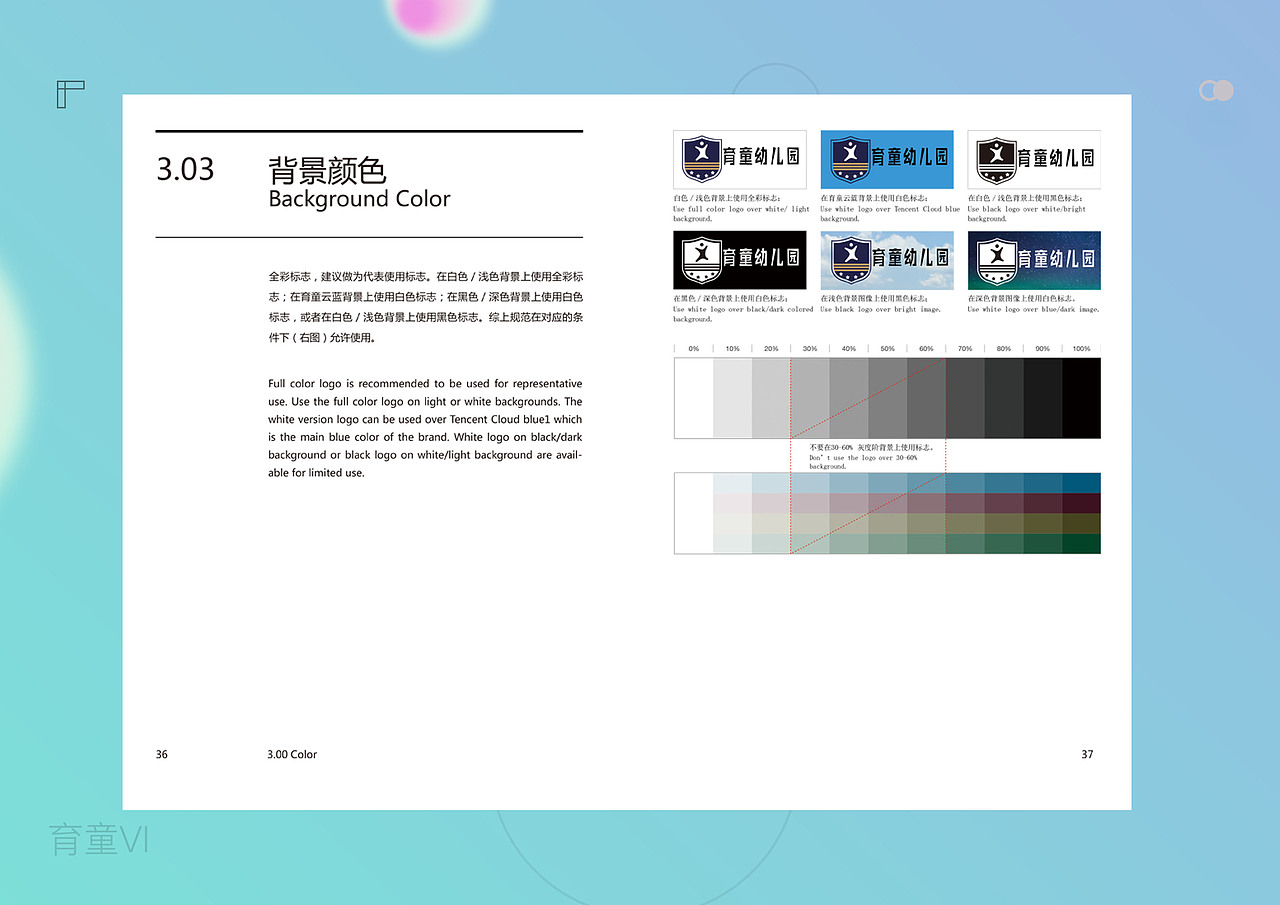Select the white logo on black background
Image resolution: width=1280 pixels, height=905 pixels.
740,260
